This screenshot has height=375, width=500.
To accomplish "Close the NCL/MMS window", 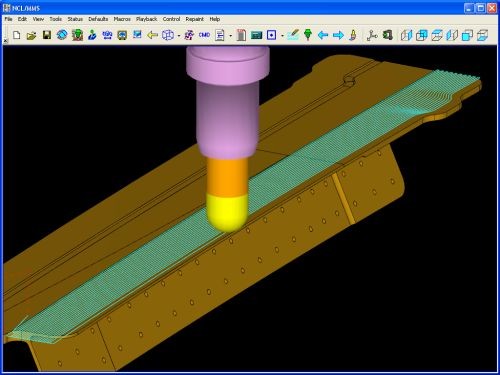I will pos(492,8).
